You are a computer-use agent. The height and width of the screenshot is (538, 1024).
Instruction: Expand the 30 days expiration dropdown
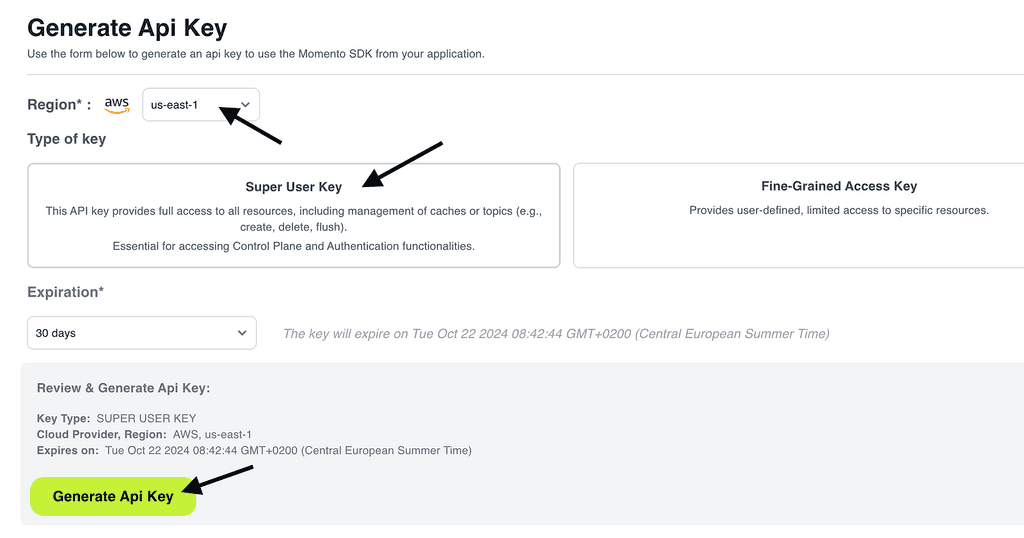[141, 333]
